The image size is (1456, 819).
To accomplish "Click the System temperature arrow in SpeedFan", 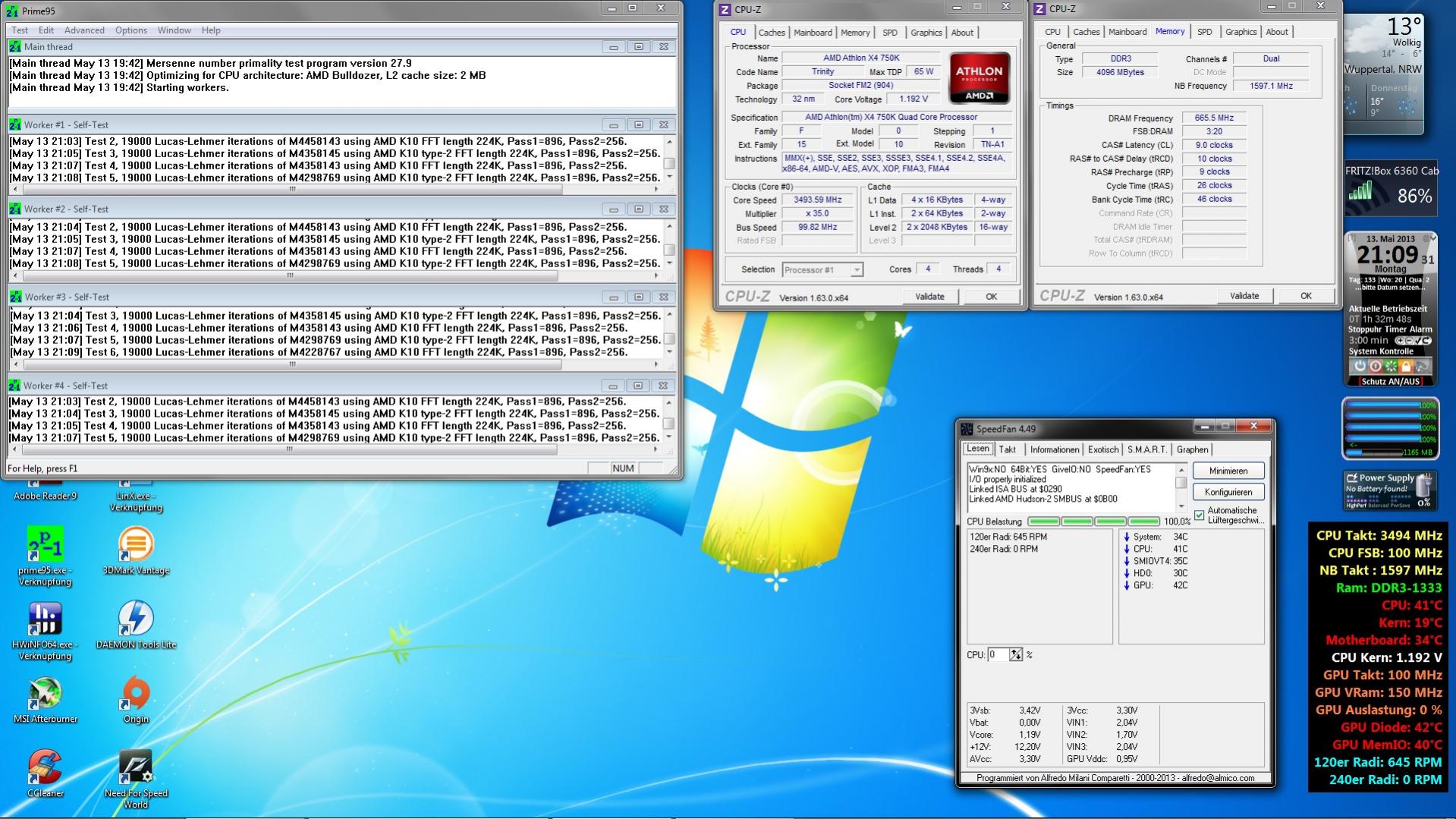I will point(1127,537).
